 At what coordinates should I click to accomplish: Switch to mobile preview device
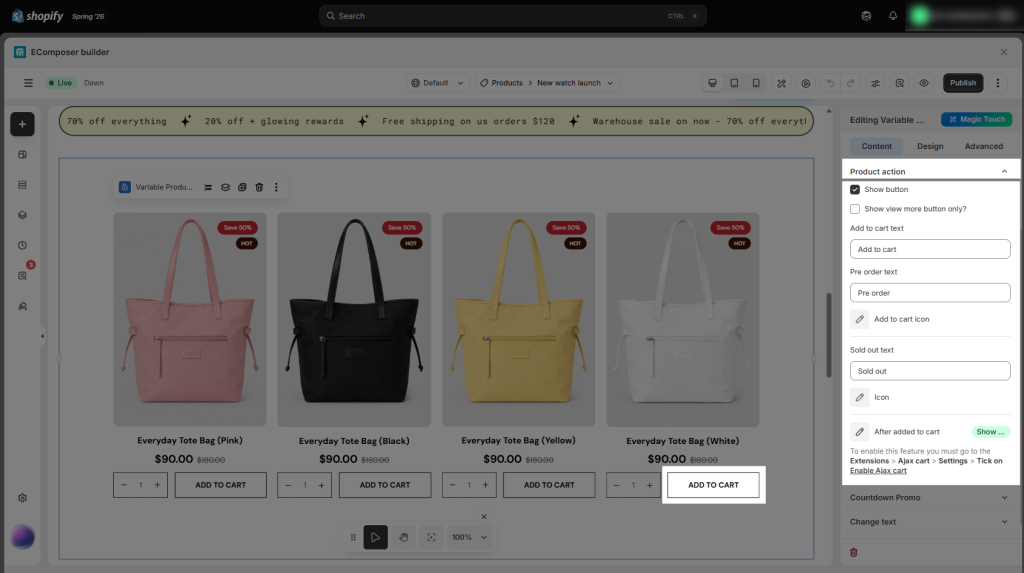pos(756,83)
